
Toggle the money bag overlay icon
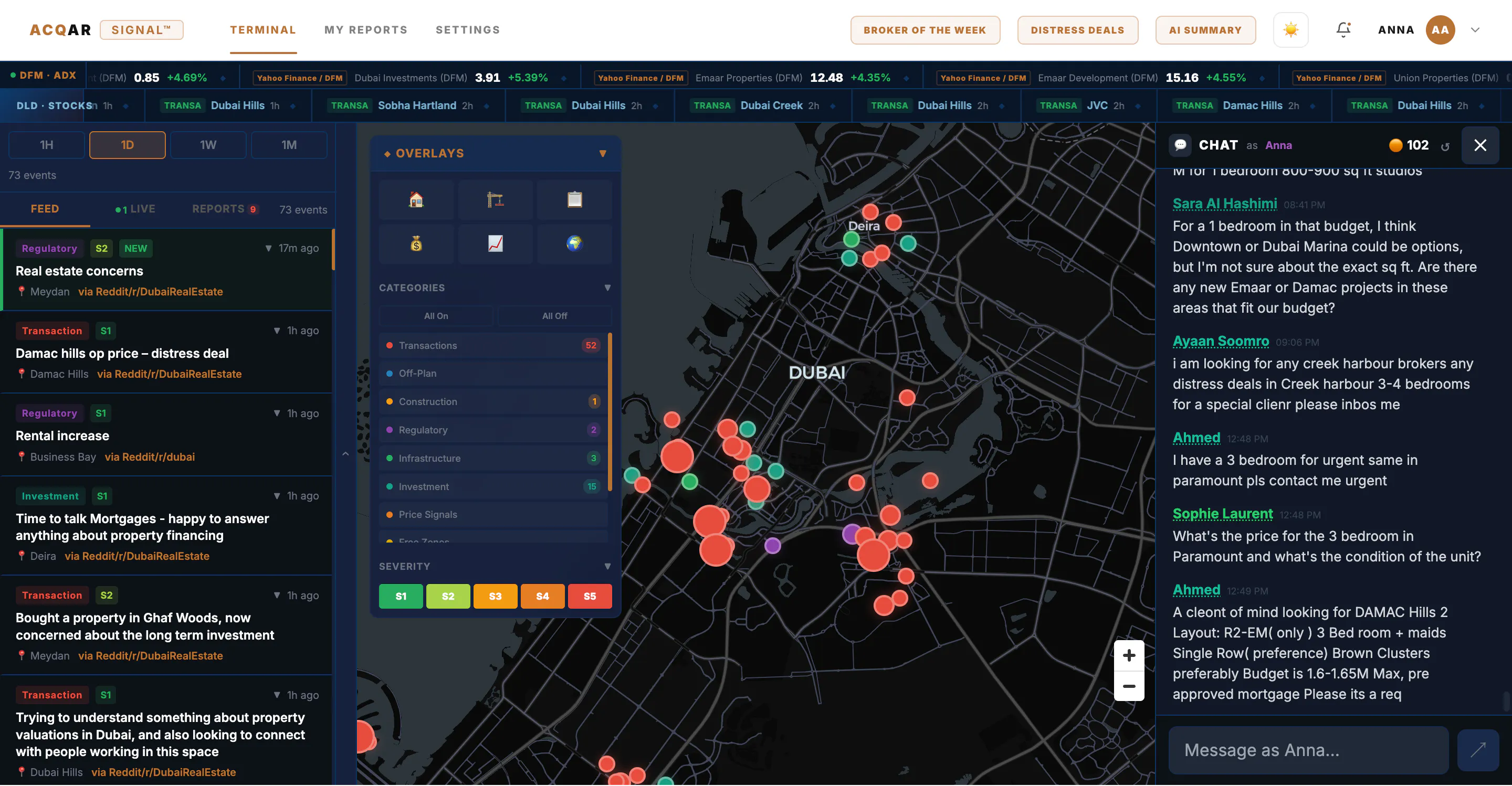coord(416,243)
